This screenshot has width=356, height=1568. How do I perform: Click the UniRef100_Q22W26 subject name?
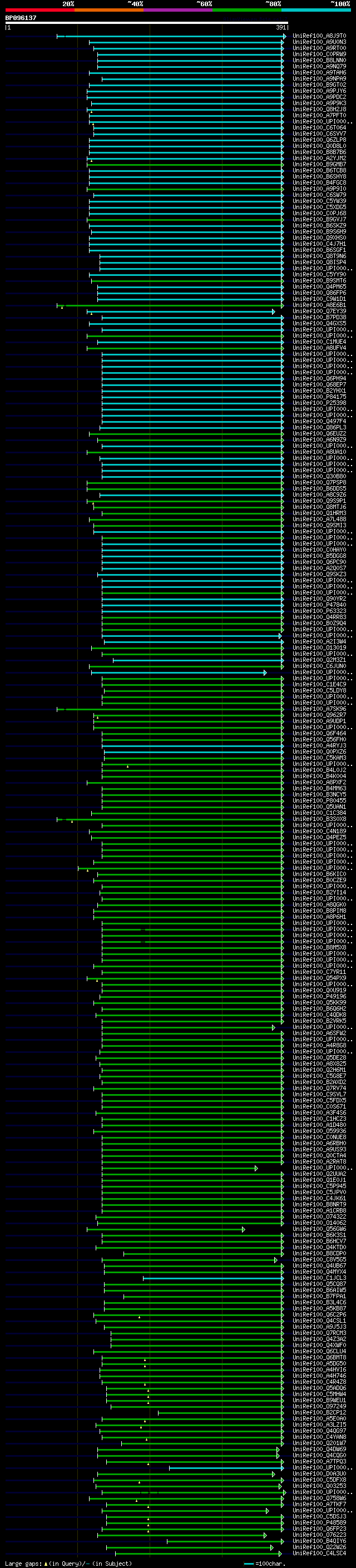tap(319, 1548)
